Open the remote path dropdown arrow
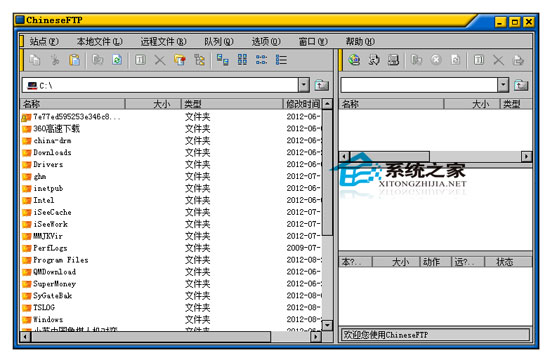The width and height of the screenshot is (550, 360). pyautogui.click(x=503, y=85)
